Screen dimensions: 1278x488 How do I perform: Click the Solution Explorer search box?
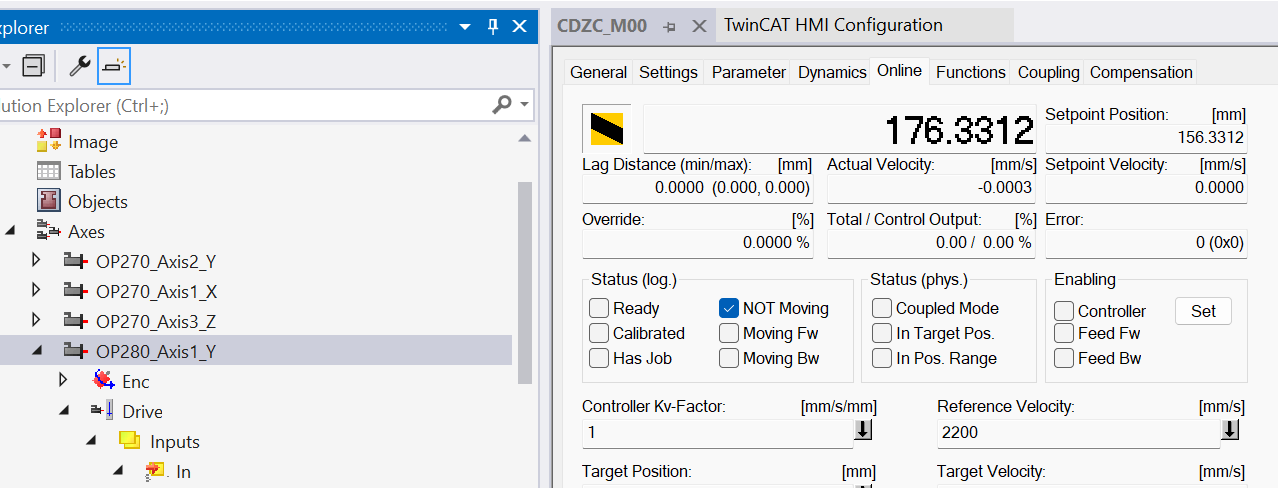coord(245,104)
